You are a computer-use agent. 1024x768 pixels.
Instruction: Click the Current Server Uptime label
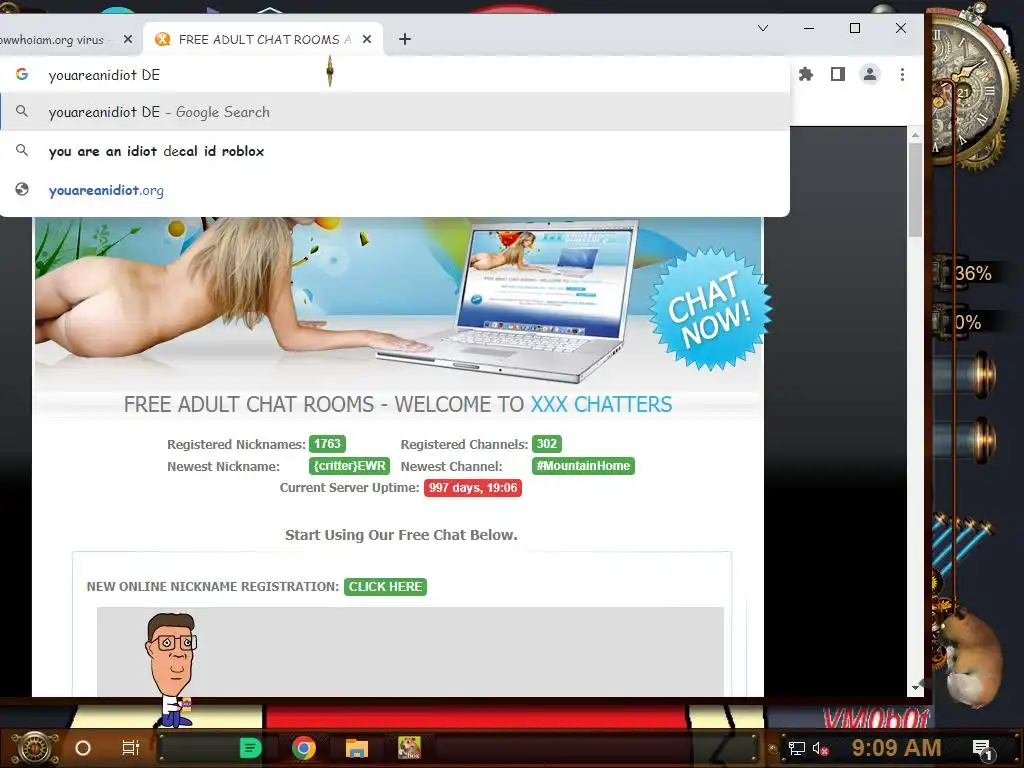(x=349, y=488)
